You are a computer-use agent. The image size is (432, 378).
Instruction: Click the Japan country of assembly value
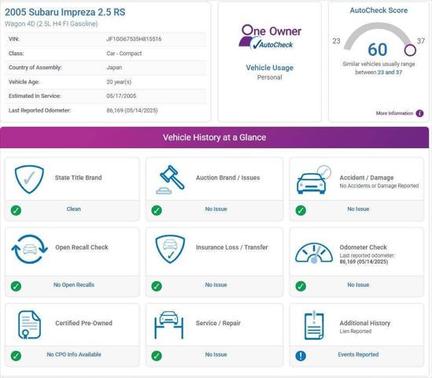click(x=114, y=67)
